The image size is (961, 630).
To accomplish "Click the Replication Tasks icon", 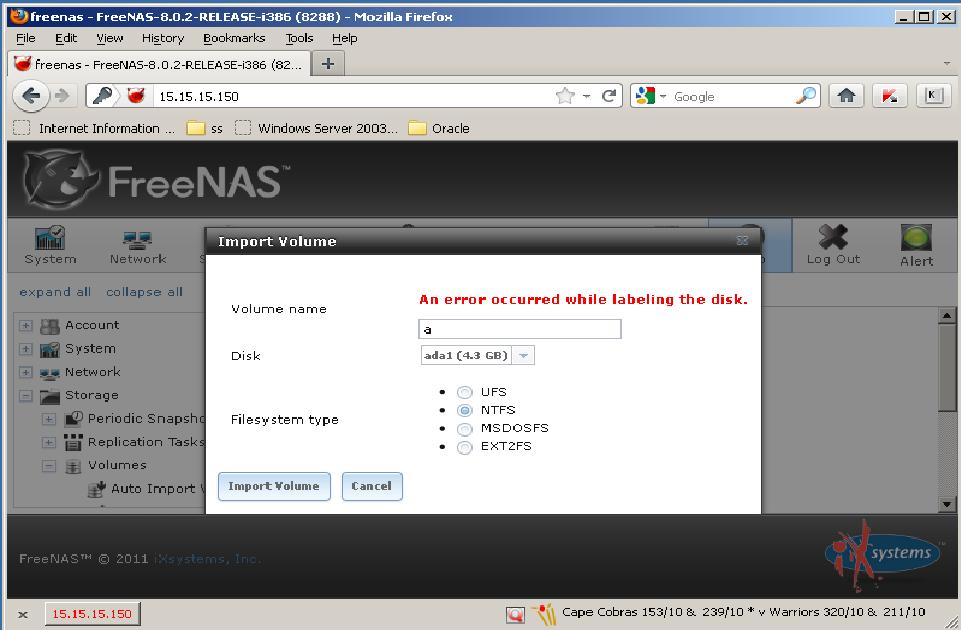I will point(73,442).
